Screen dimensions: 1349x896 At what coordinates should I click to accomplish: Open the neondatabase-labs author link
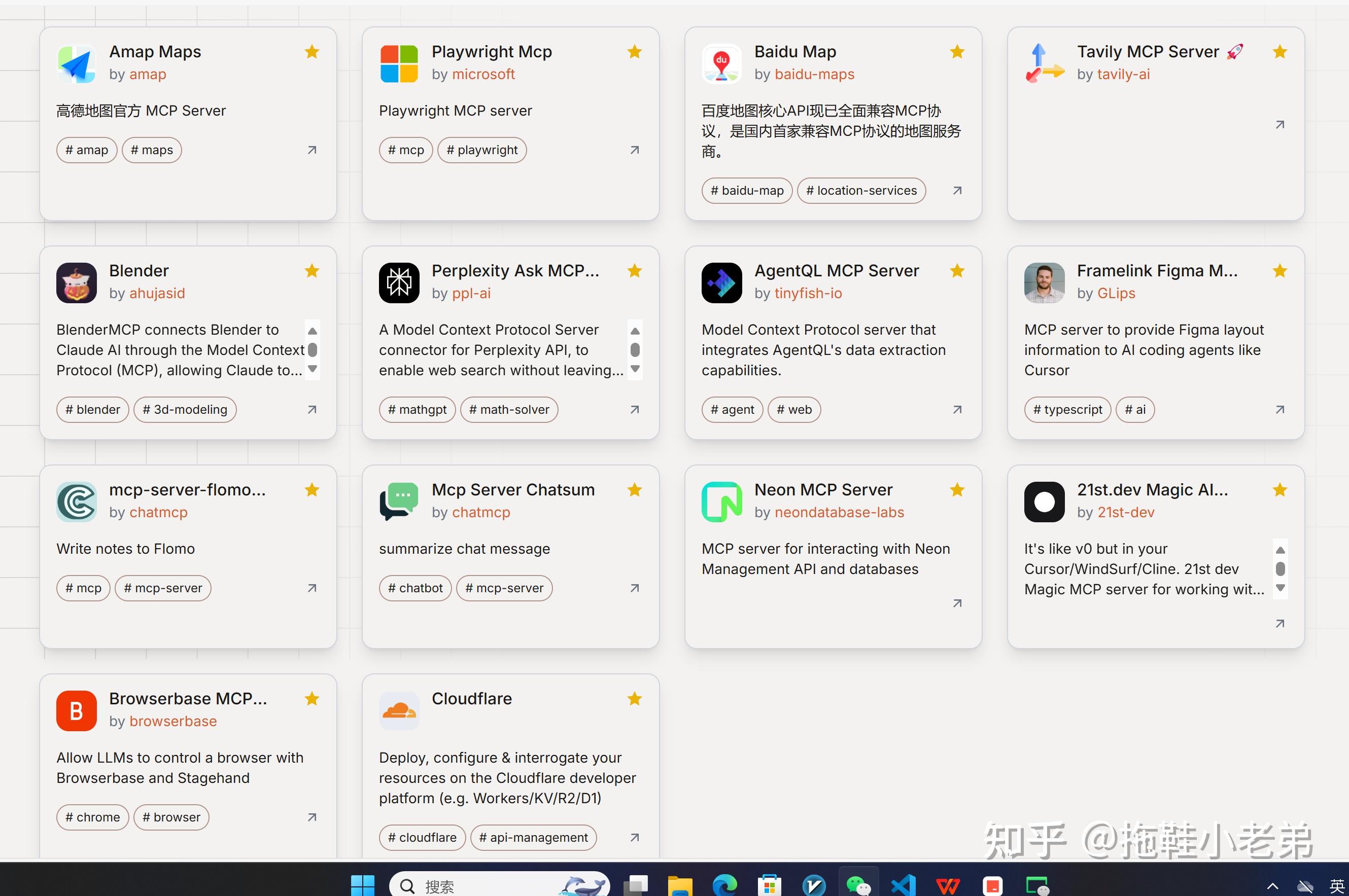839,512
